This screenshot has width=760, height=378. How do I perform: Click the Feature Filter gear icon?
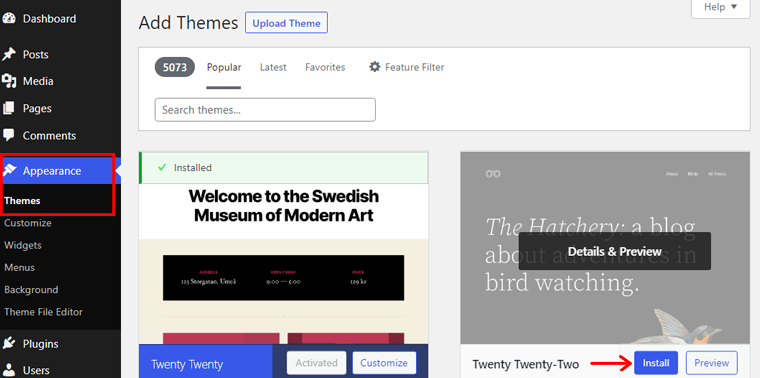click(x=375, y=67)
